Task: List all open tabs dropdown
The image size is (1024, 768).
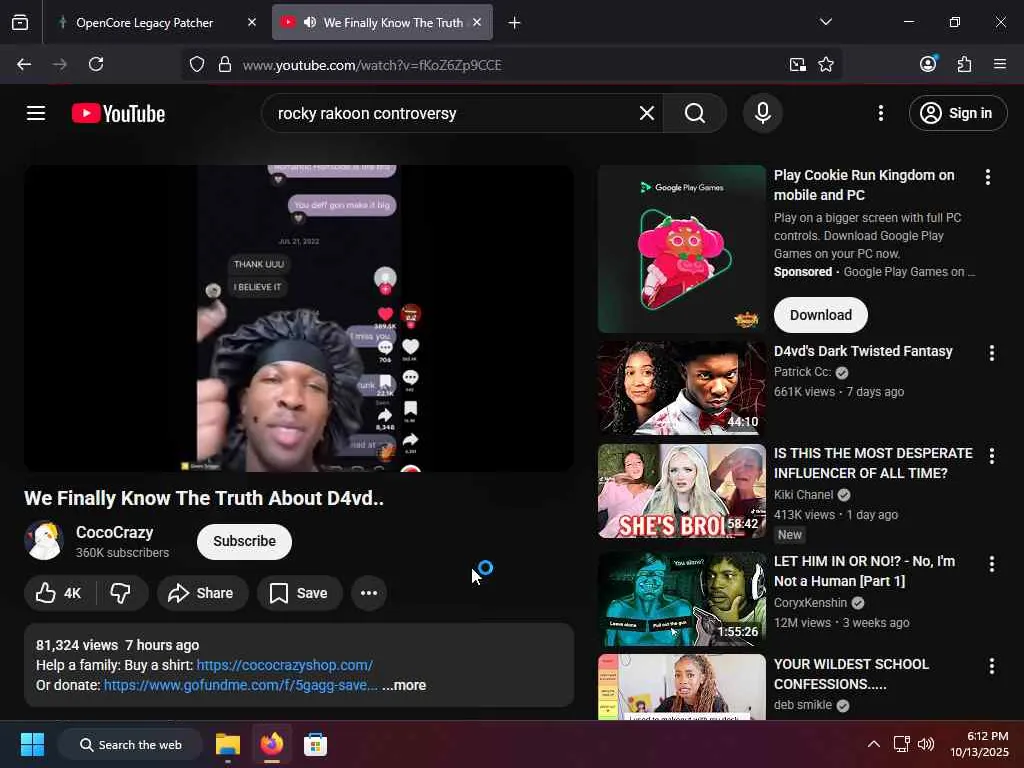Action: (x=826, y=22)
